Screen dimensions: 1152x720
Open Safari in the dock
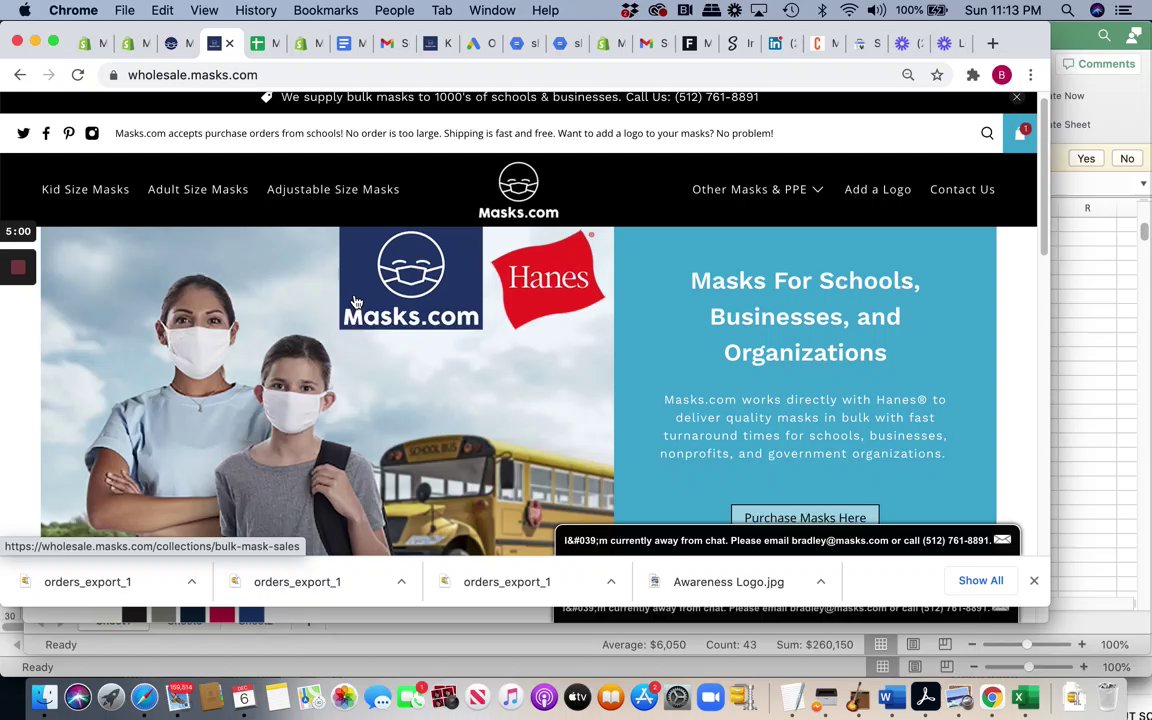pyautogui.click(x=145, y=696)
